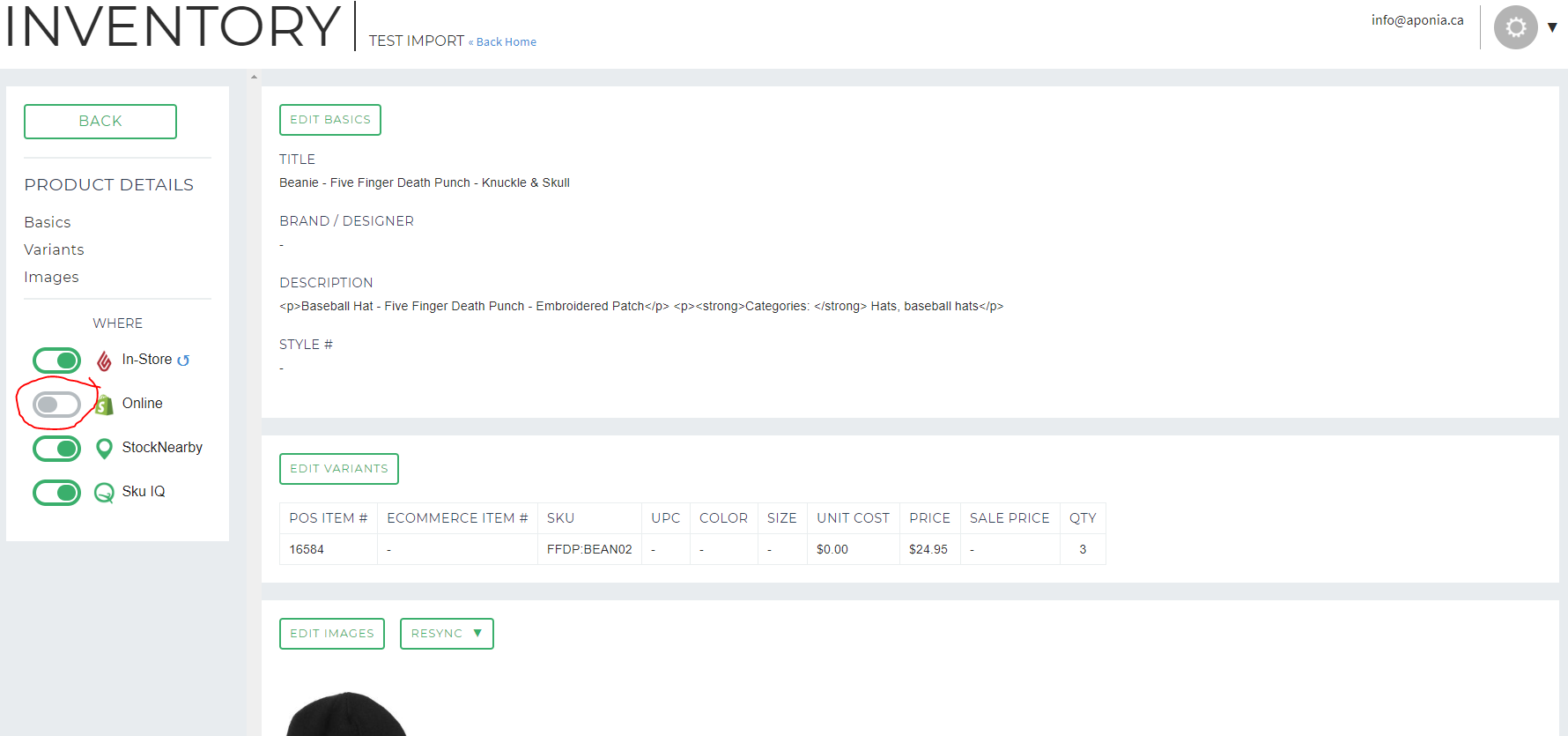Click the info@aponia.ca account email
Viewport: 1568px width, 736px height.
(x=1417, y=20)
